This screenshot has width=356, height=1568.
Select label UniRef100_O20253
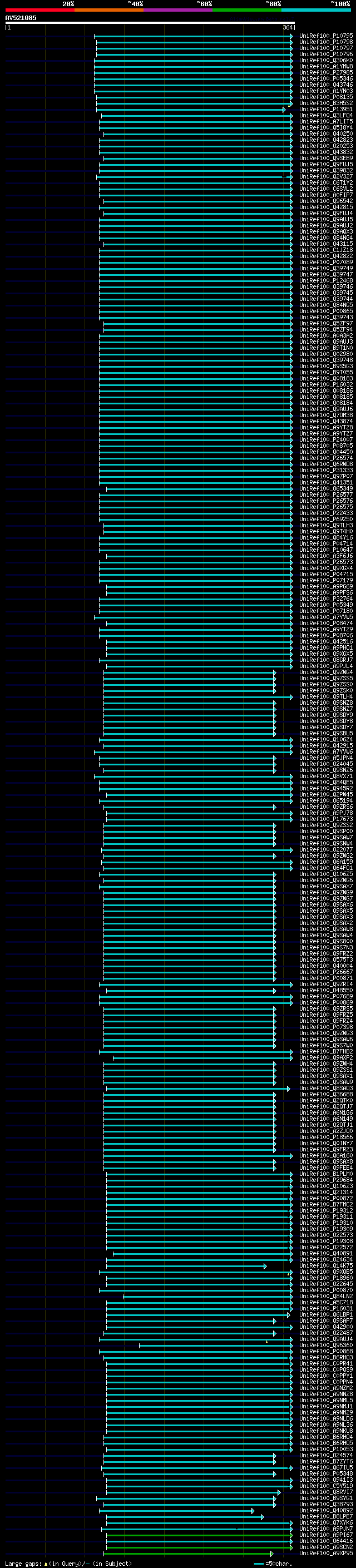(325, 146)
